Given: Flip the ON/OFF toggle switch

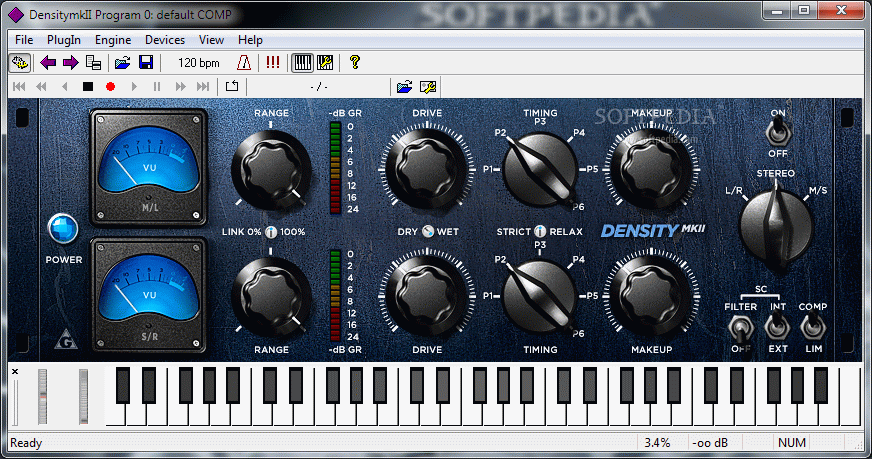Looking at the screenshot, I should [x=777, y=132].
